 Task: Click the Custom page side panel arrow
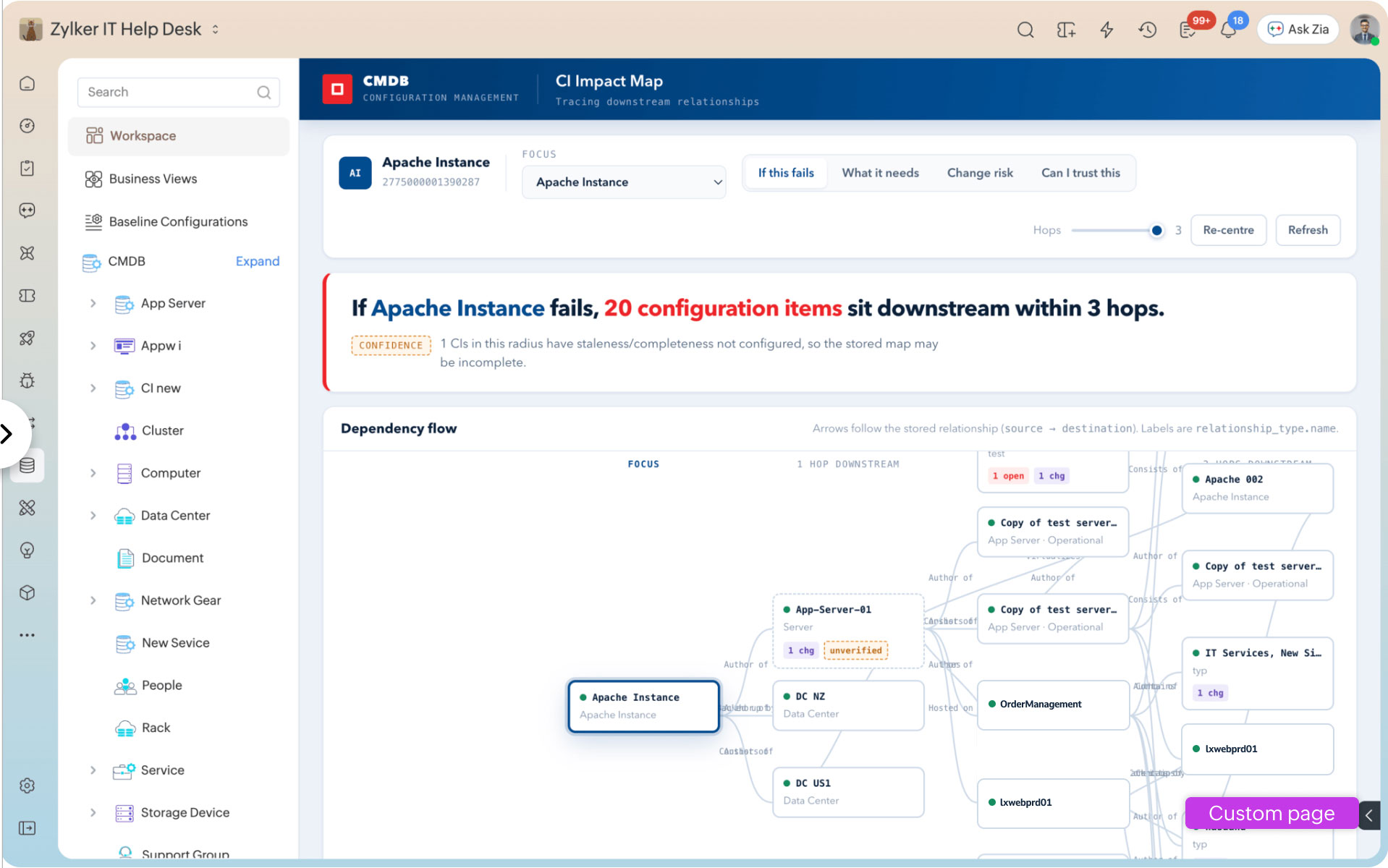pos(1368,815)
